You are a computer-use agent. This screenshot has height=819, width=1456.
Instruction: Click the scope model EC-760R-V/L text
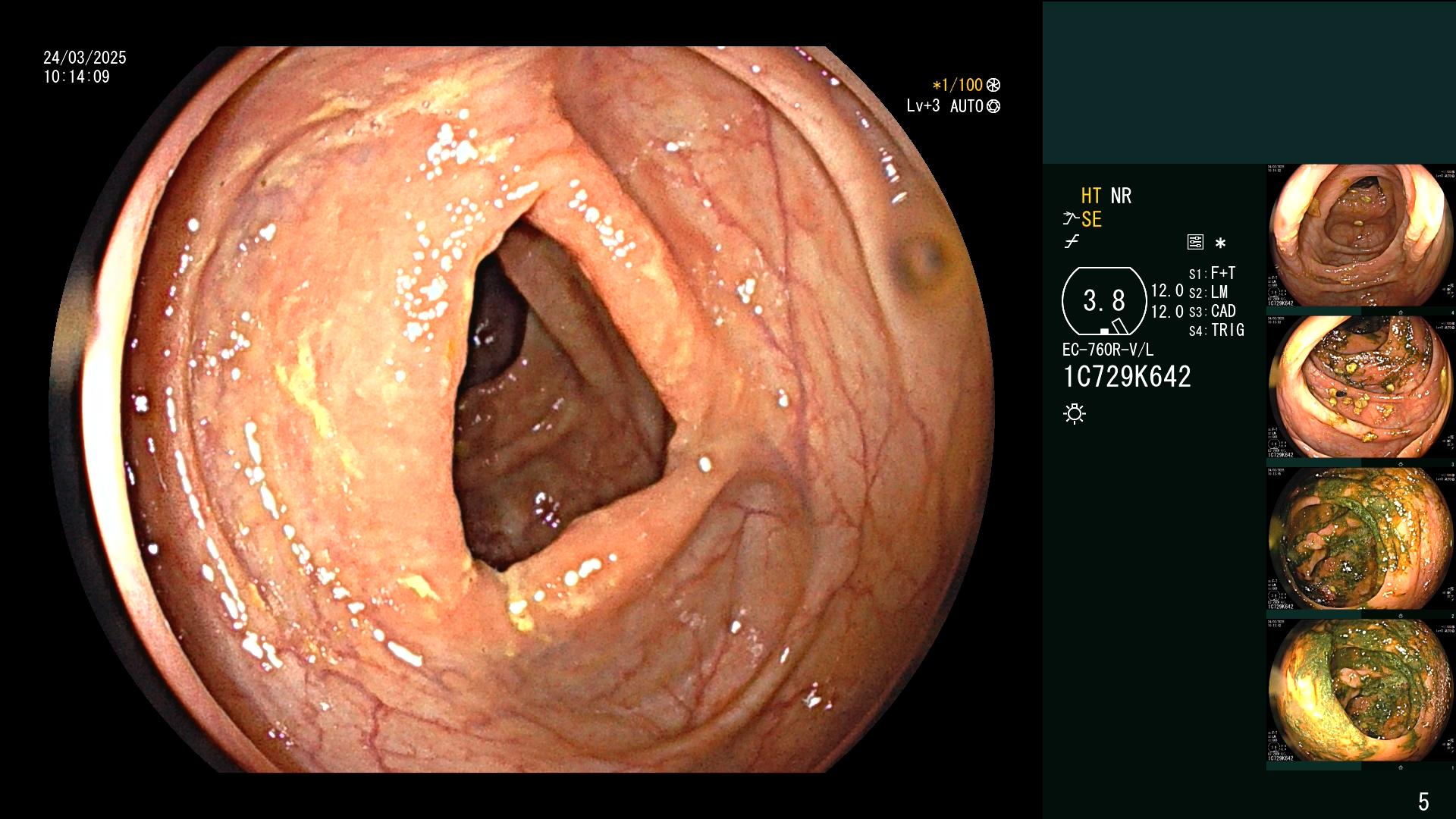[x=1108, y=350]
